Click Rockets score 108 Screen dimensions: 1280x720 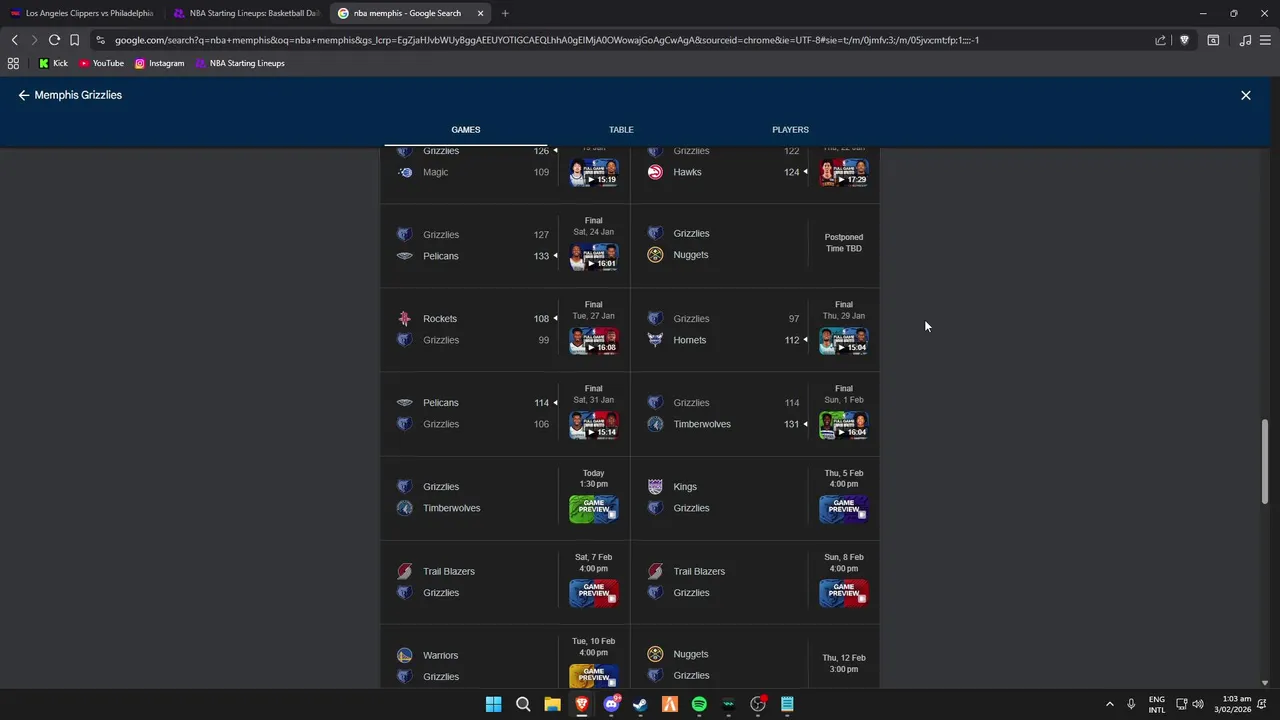[x=541, y=319]
